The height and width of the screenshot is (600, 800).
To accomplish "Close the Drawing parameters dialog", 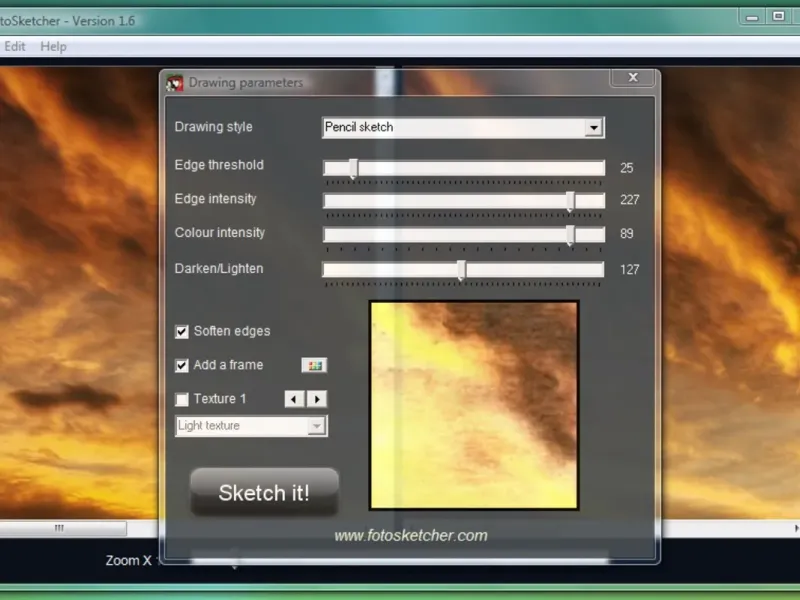I will coord(633,78).
